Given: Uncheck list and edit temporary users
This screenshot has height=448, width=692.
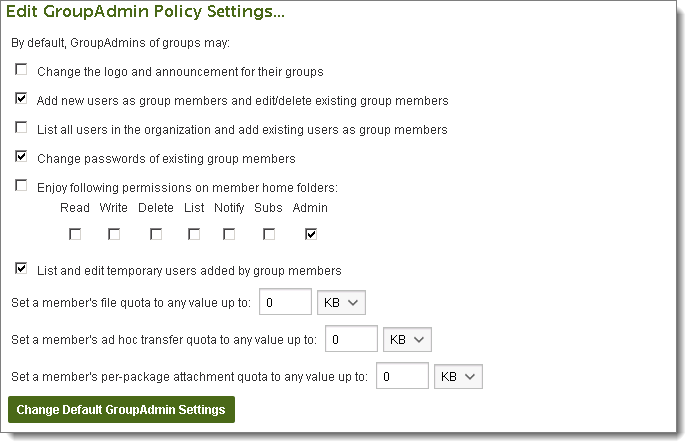Looking at the screenshot, I should [21, 269].
